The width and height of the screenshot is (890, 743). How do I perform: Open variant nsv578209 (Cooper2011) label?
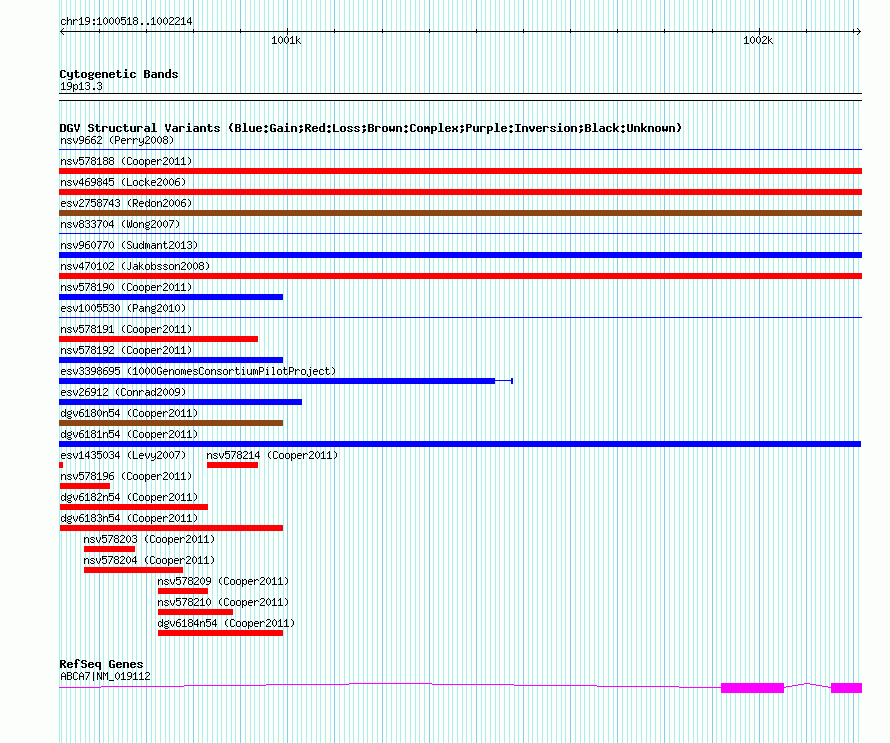coord(223,581)
